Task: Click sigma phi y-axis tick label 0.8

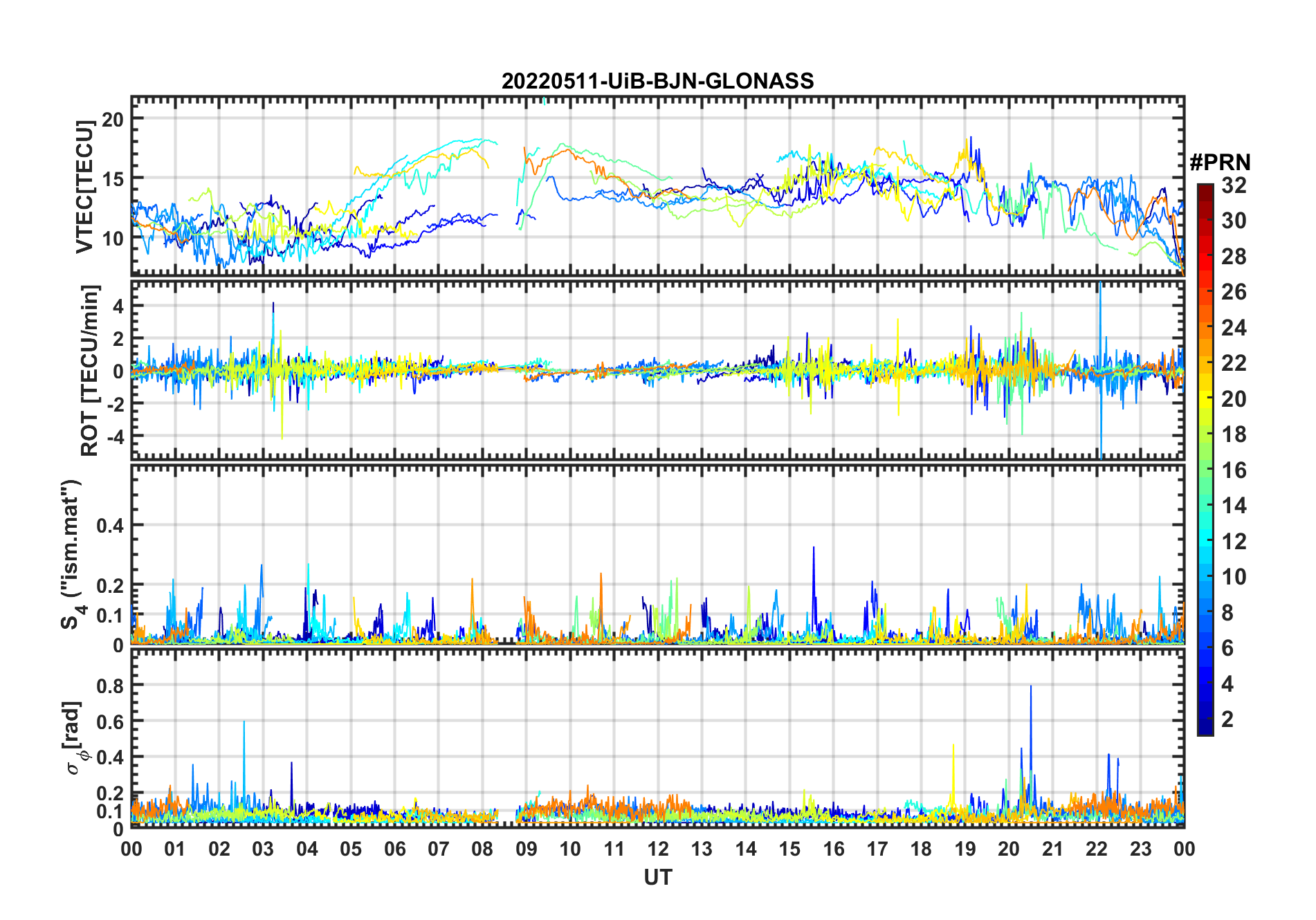Action: (111, 686)
